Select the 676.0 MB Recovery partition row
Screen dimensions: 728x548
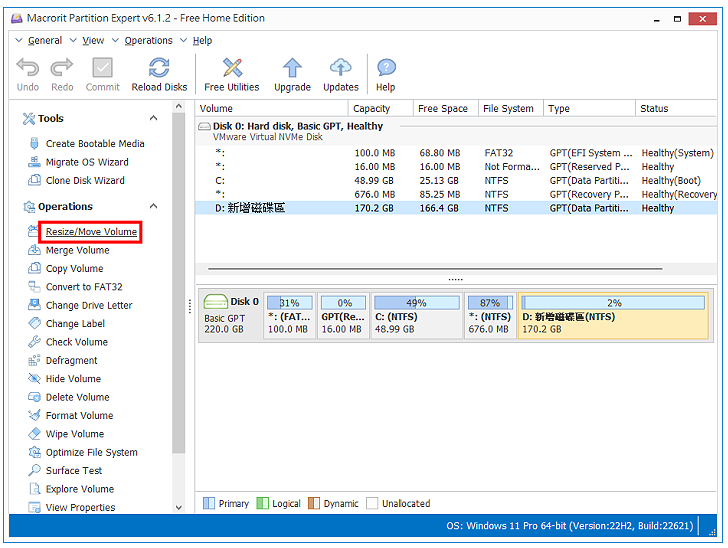coord(456,194)
